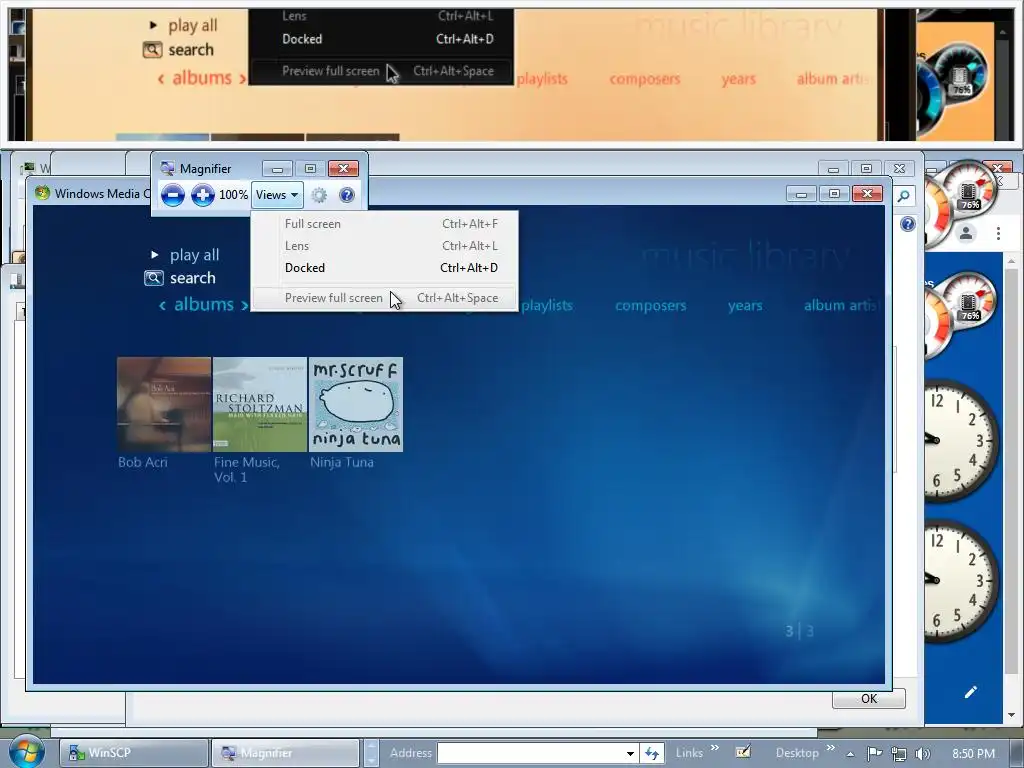Image resolution: width=1024 pixels, height=768 pixels.
Task: Click the network tray icon
Action: click(x=899, y=754)
